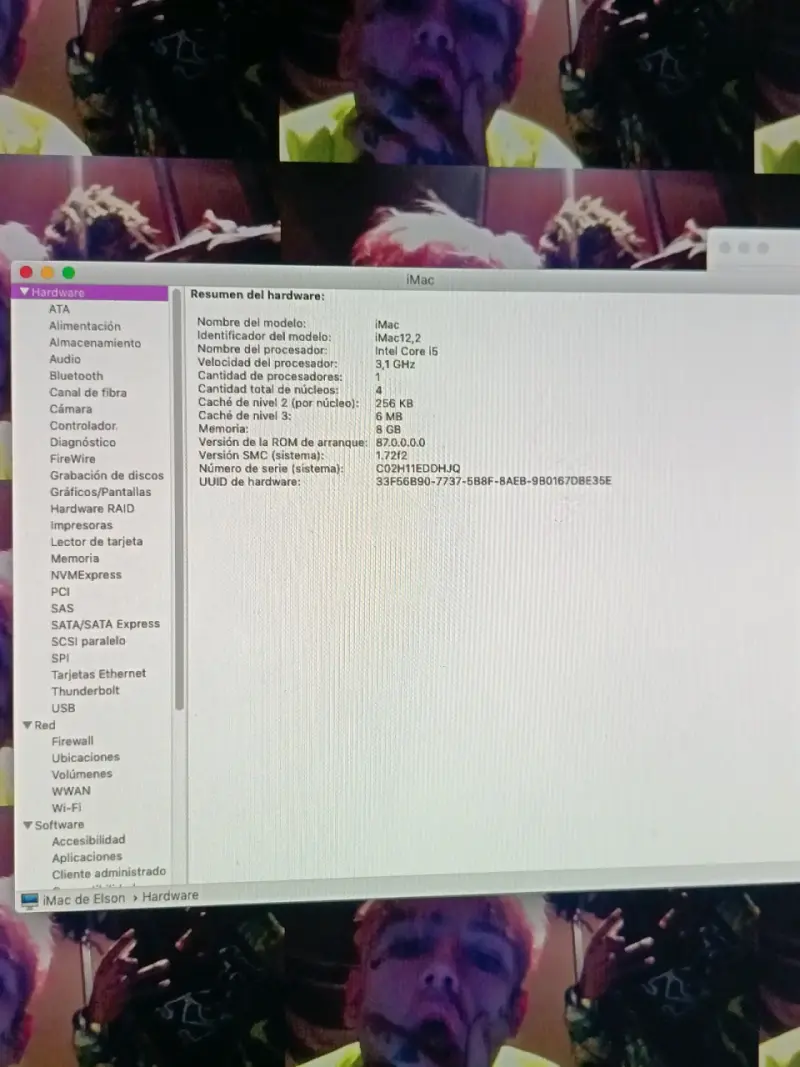Select the Software category header
Image resolution: width=800 pixels, height=1067 pixels.
[x=59, y=825]
